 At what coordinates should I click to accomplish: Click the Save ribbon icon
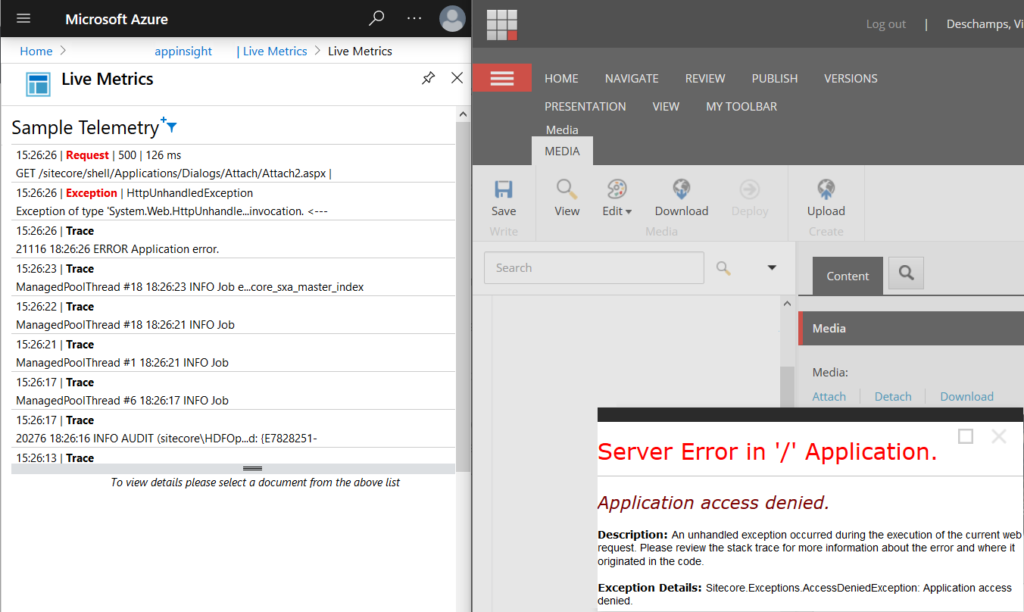click(504, 189)
